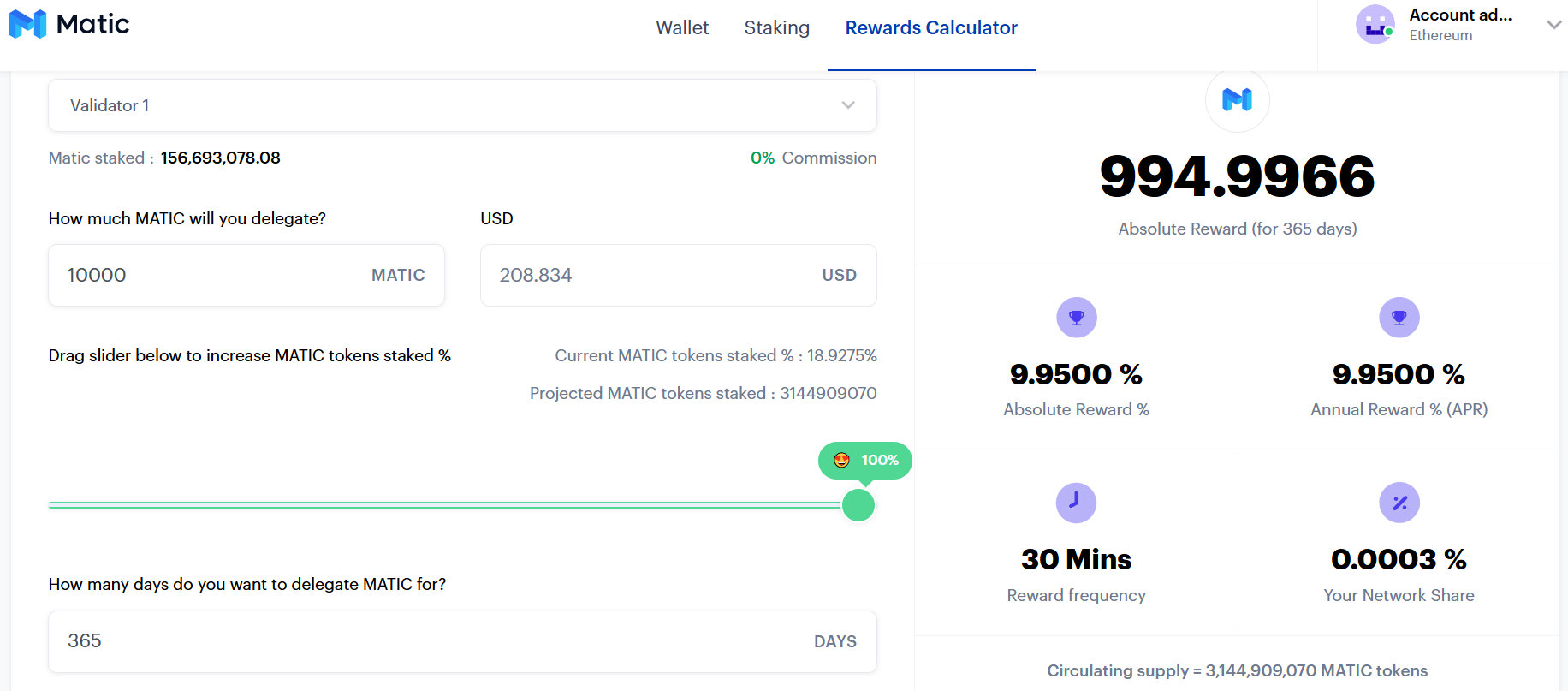This screenshot has width=1568, height=691.
Task: Click the Account address Ethereum label
Action: coord(1460,24)
